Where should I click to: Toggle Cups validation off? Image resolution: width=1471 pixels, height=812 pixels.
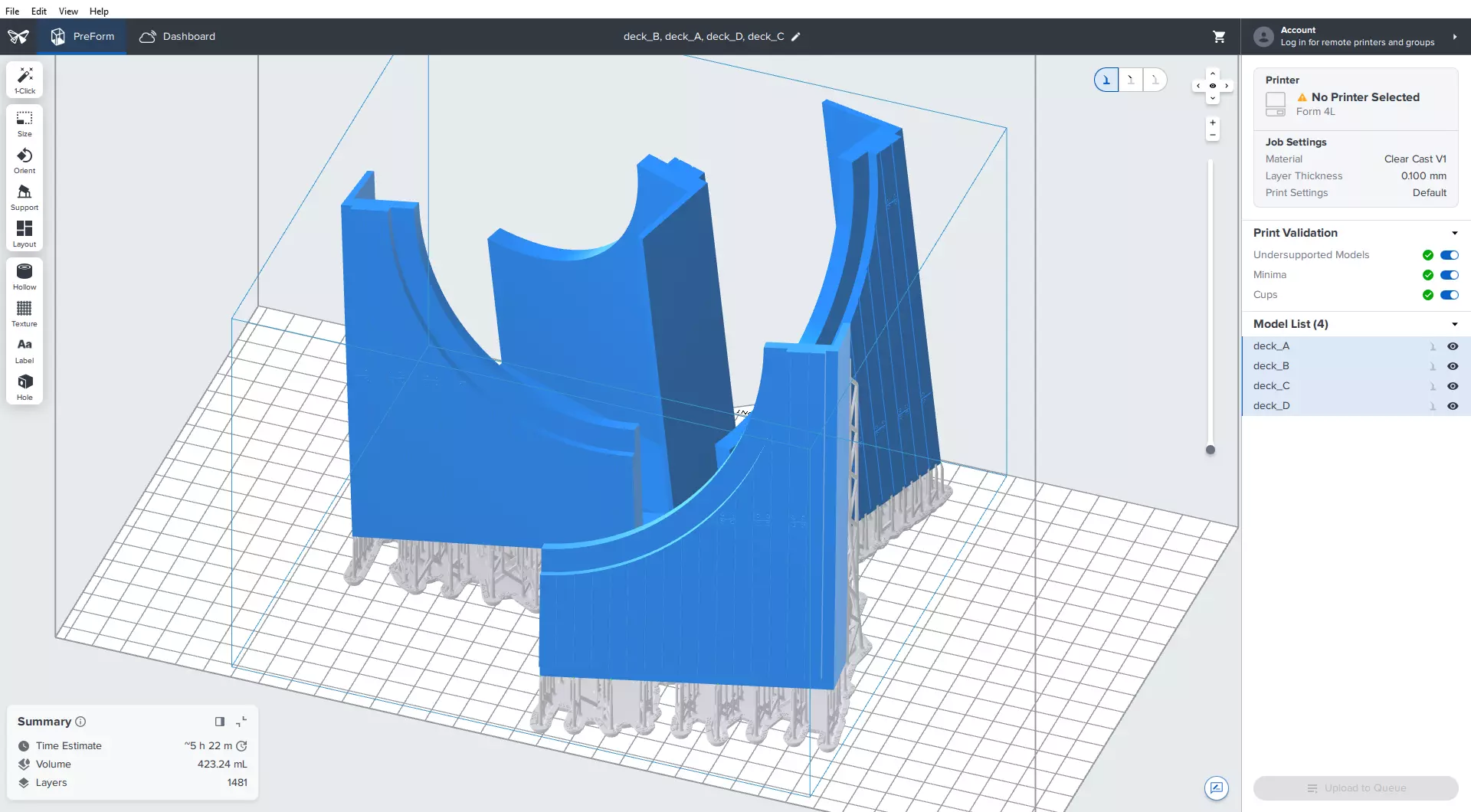(x=1450, y=295)
